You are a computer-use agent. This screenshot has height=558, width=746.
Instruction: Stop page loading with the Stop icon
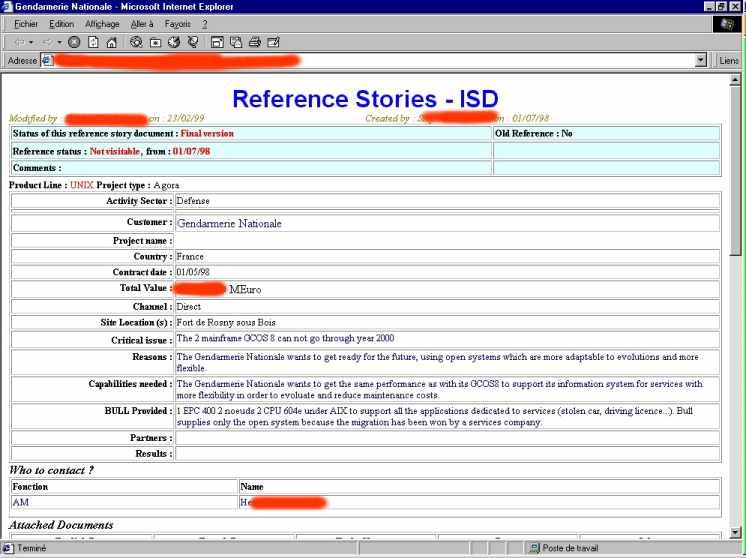click(74, 42)
